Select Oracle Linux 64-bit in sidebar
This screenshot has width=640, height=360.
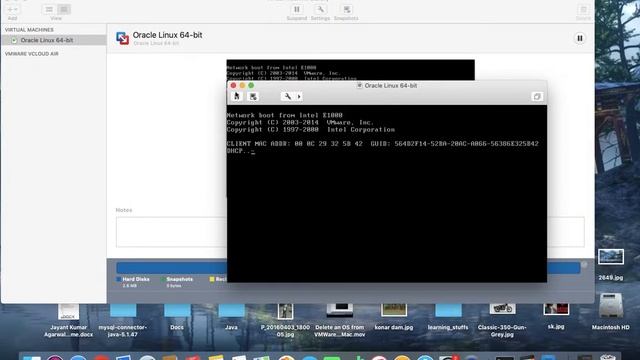[x=54, y=40]
